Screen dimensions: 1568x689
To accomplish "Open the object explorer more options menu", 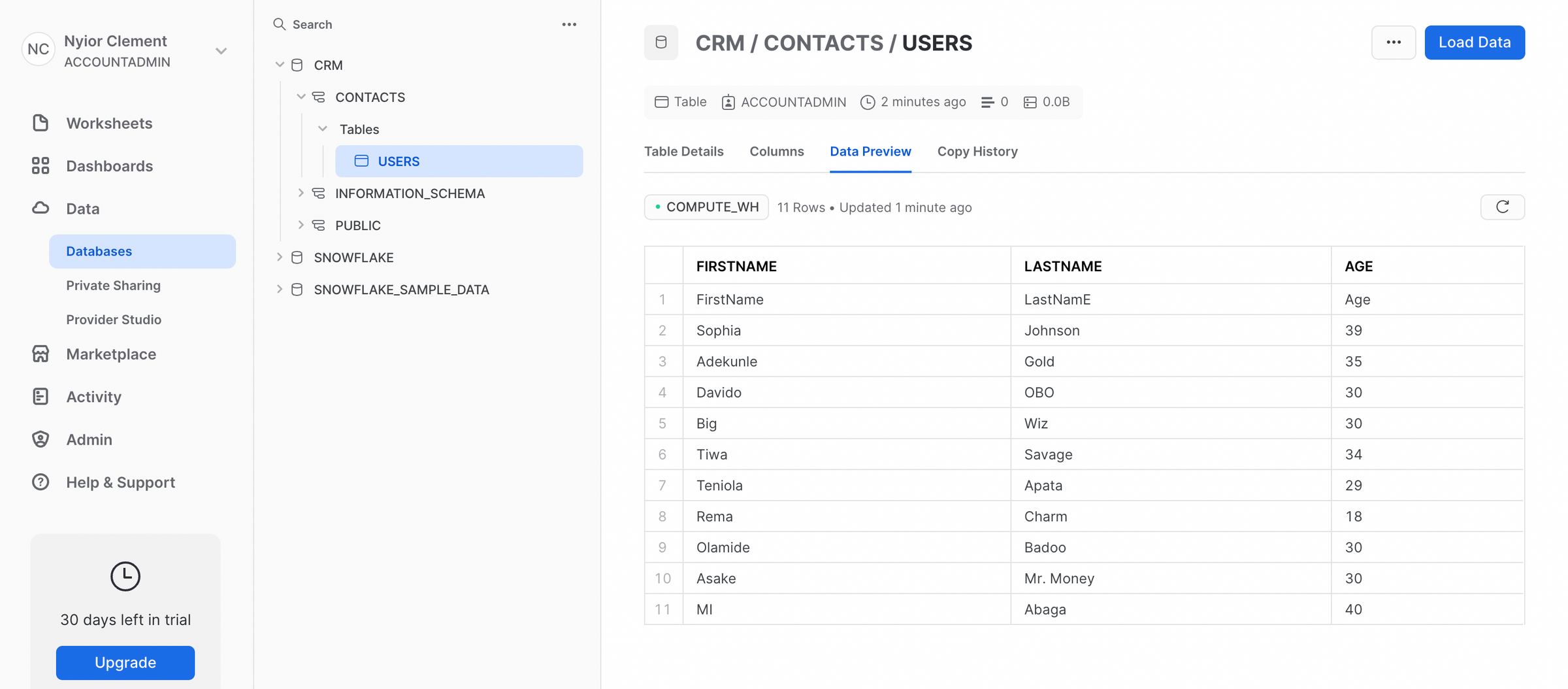I will (569, 24).
